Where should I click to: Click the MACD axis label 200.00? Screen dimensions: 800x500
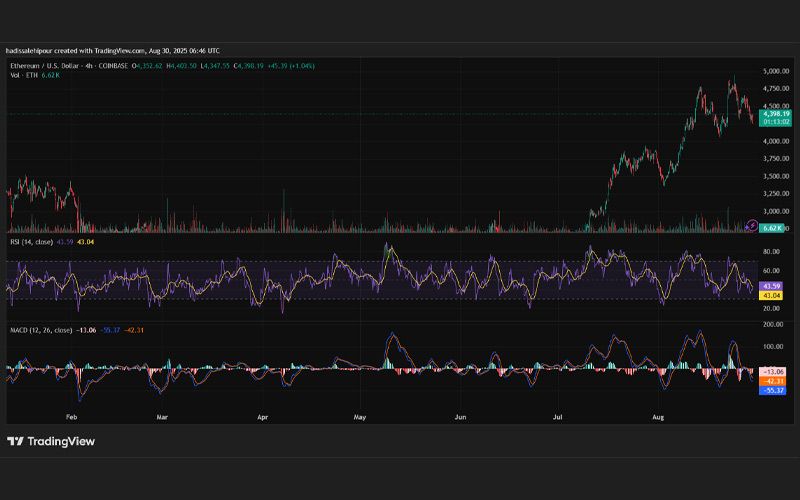(773, 324)
